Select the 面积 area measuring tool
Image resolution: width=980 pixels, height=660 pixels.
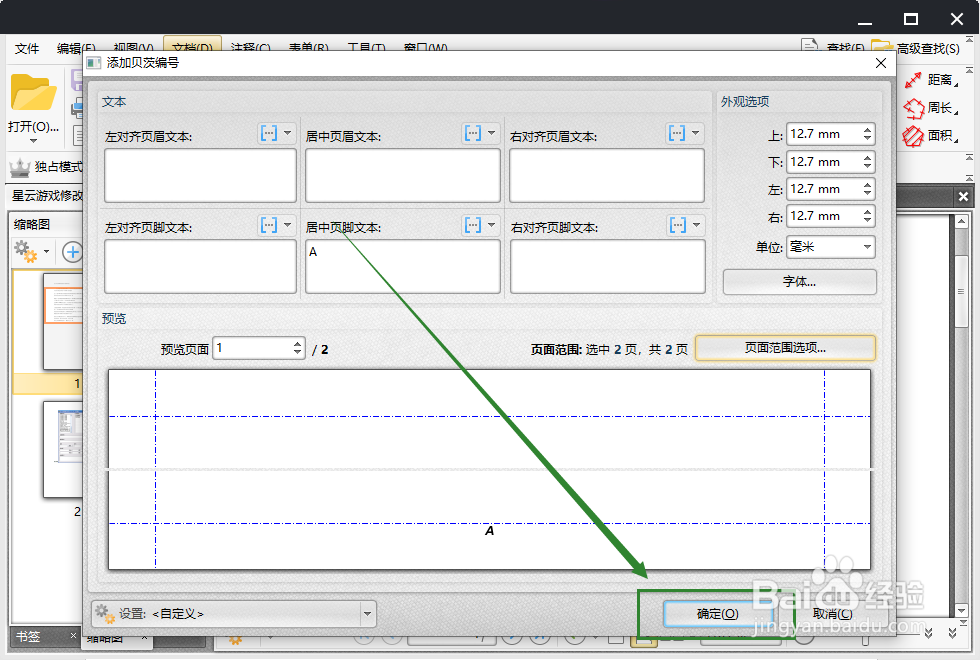tap(931, 136)
